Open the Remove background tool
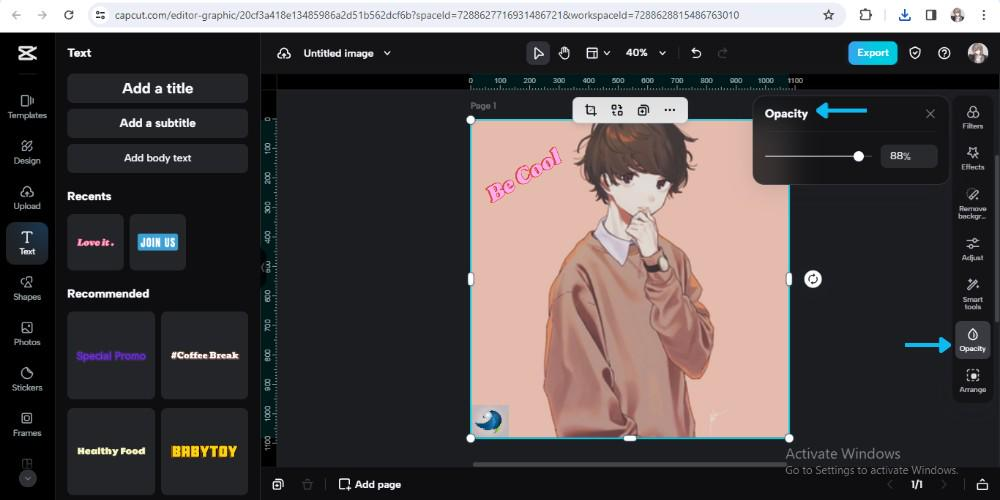1000x500 pixels. 973,204
